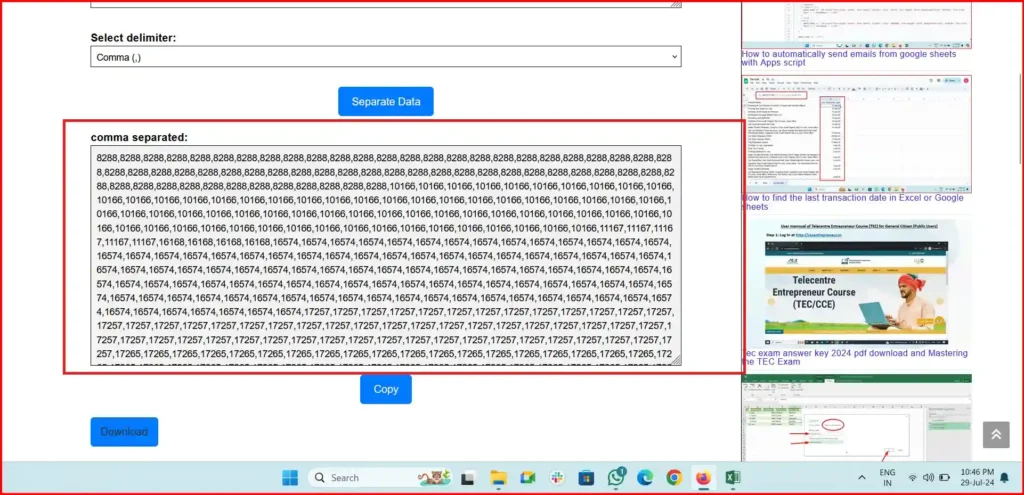
Task: Click the Download button
Action: pyautogui.click(x=124, y=432)
